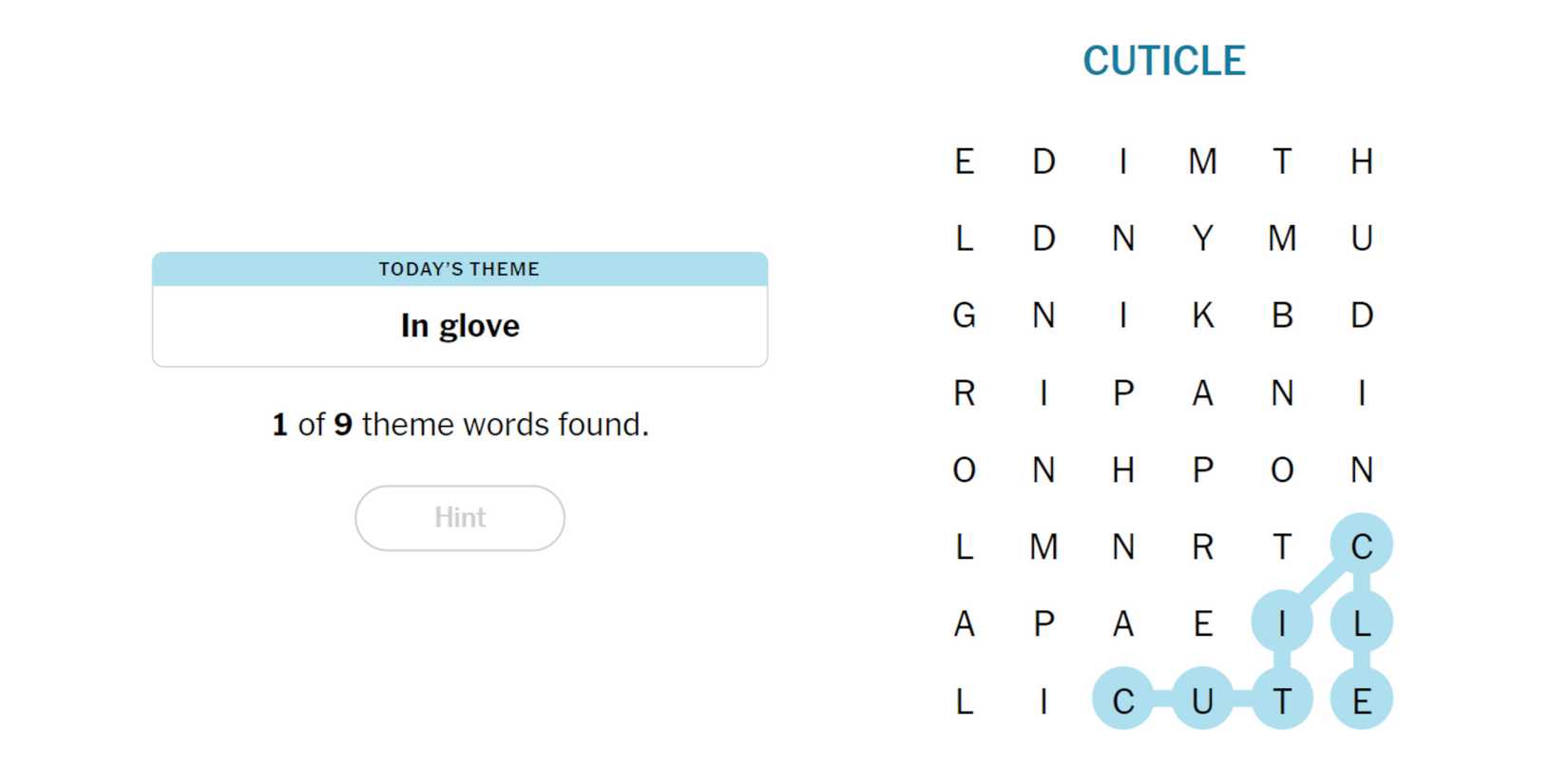Image resolution: width=1568 pixels, height=784 pixels.
Task: Select letter A between P and E
Action: (1123, 624)
